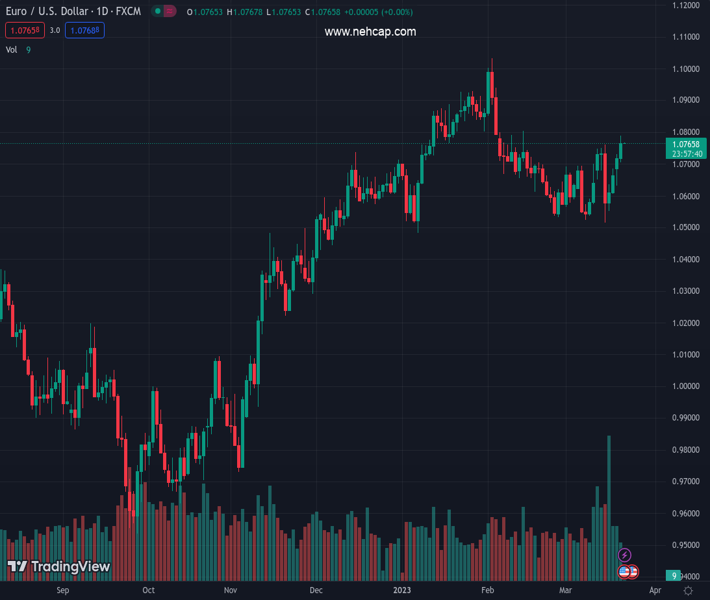Open chart settings gear icon
The image size is (710, 600).
pyautogui.click(x=688, y=591)
